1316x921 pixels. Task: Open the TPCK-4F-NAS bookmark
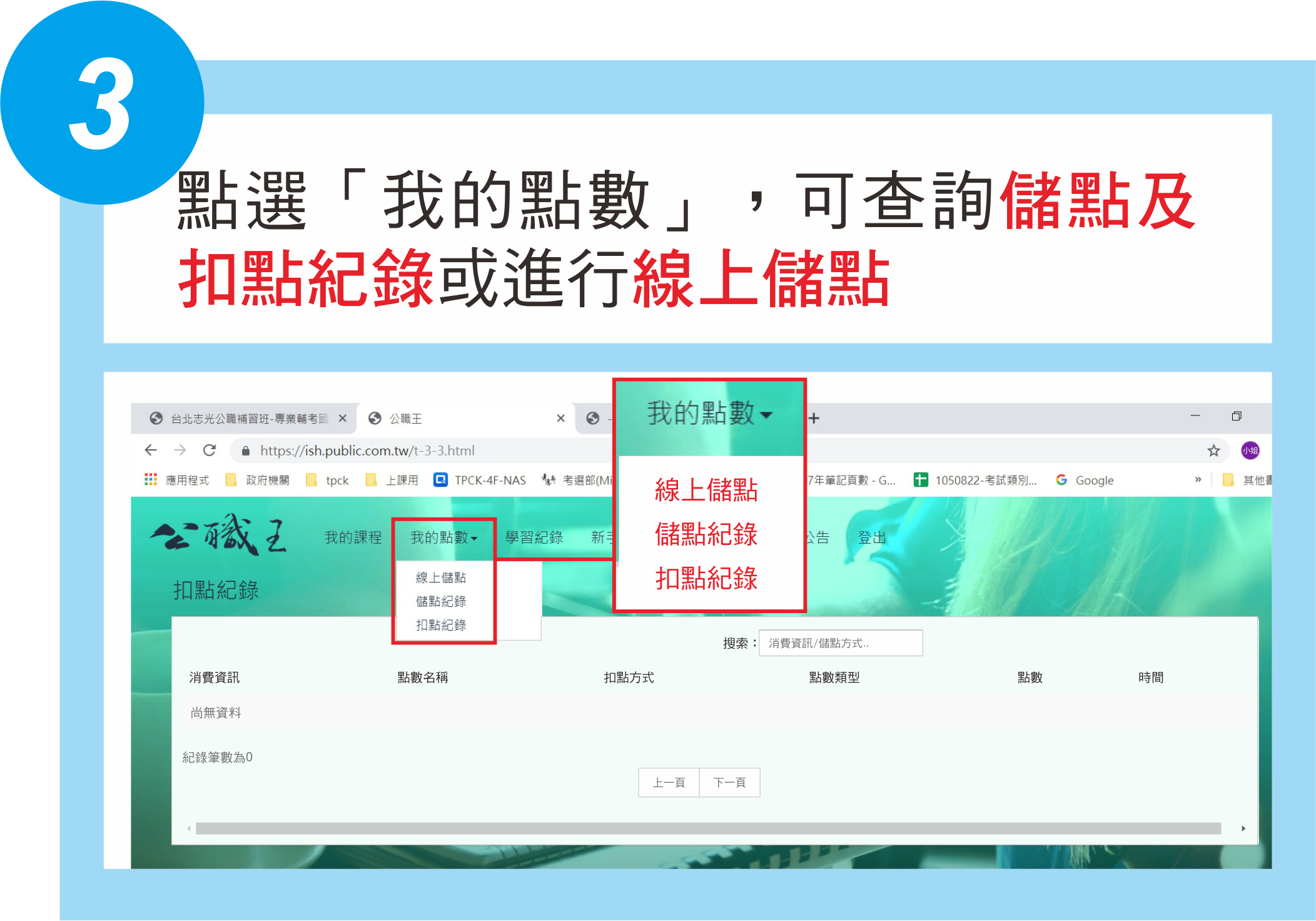[x=480, y=480]
